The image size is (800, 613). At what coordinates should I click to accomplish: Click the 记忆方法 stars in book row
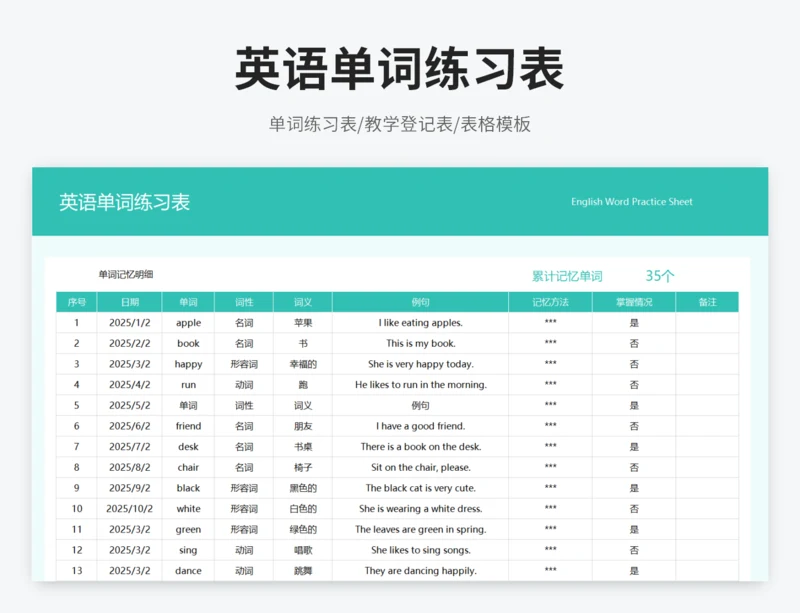(551, 342)
